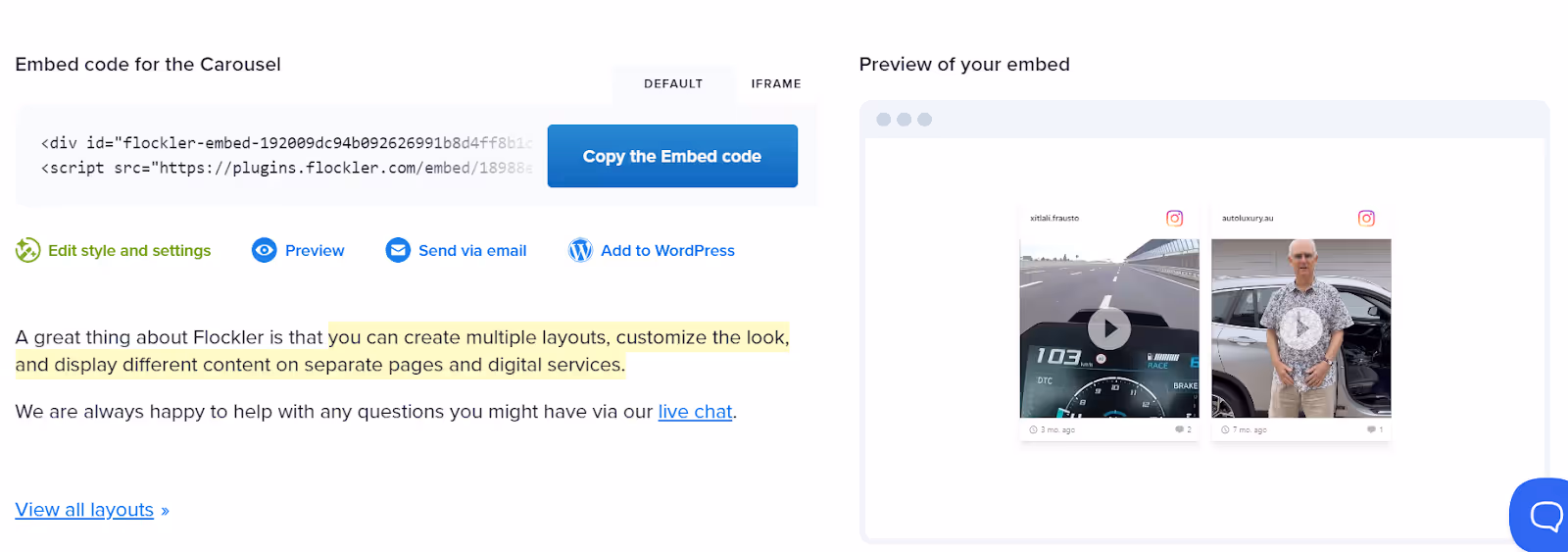The height and width of the screenshot is (552, 1568).
Task: Click Instagram icon on xitlali.frausto card
Action: [1175, 218]
